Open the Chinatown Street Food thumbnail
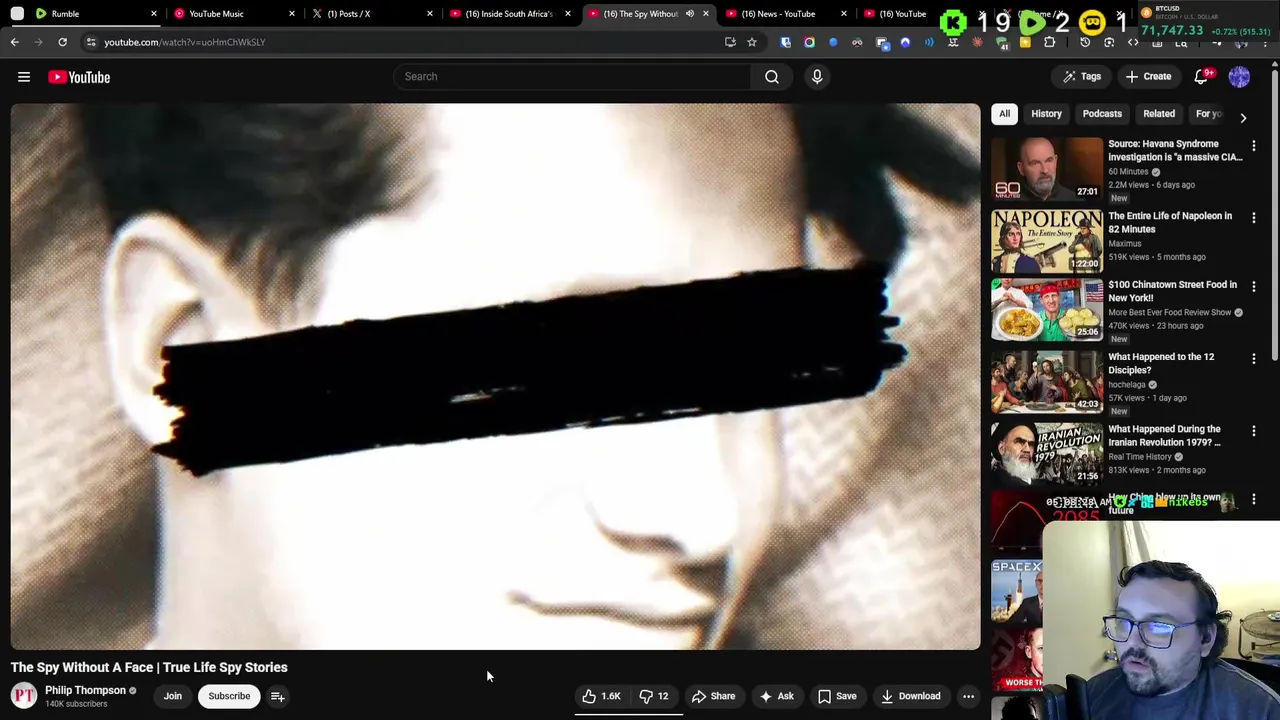The width and height of the screenshot is (1280, 720). [1047, 310]
